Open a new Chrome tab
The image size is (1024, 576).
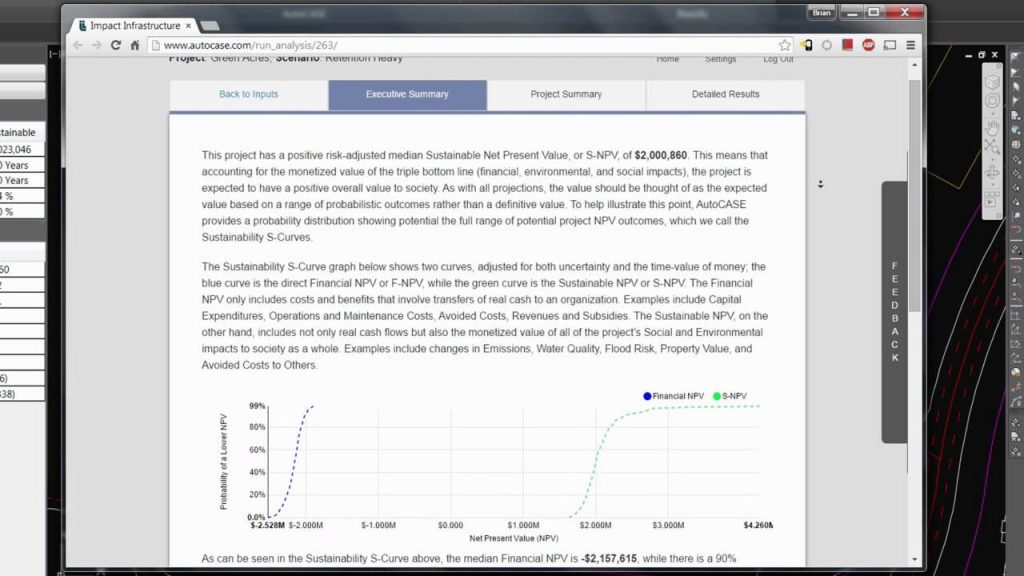[210, 25]
